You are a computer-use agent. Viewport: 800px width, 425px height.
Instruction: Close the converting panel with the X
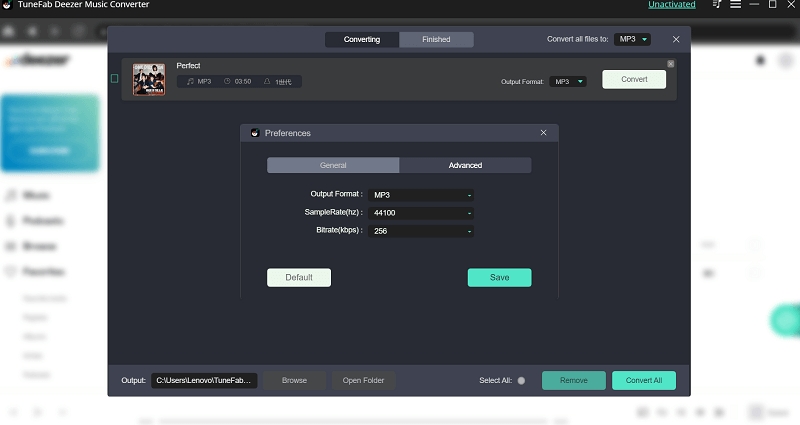676,39
